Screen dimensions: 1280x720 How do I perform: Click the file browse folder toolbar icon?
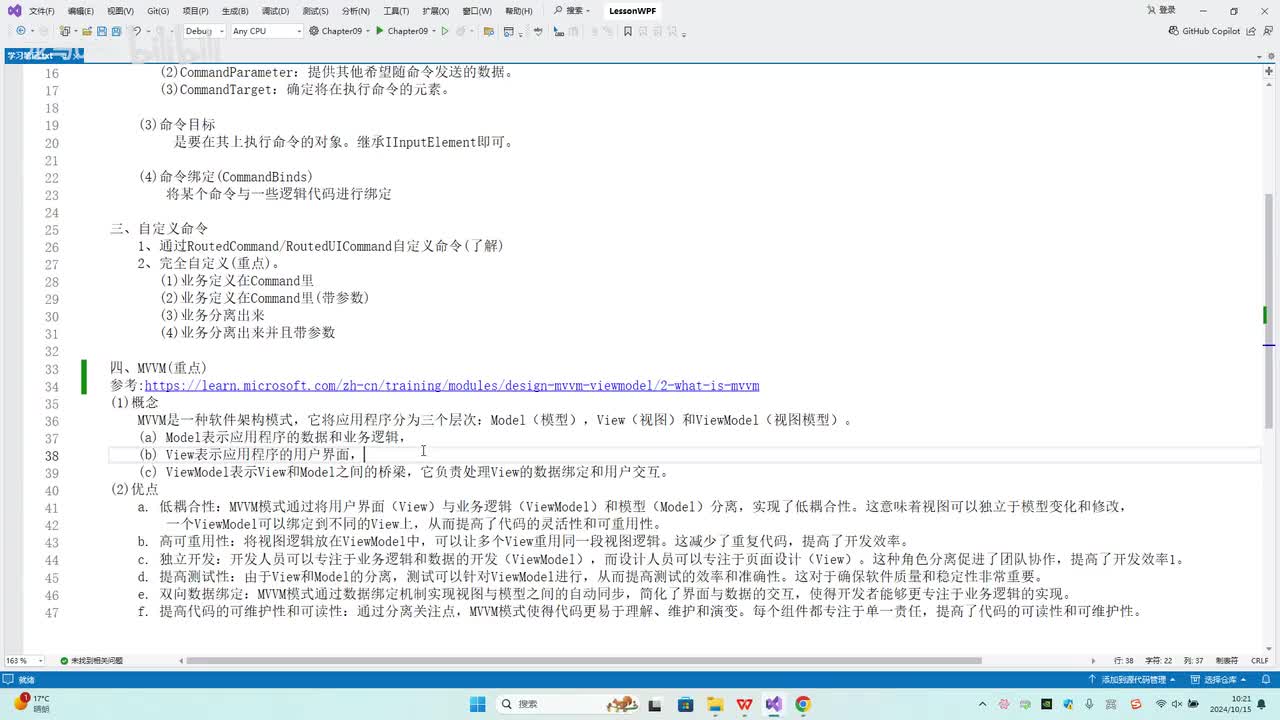[491, 31]
